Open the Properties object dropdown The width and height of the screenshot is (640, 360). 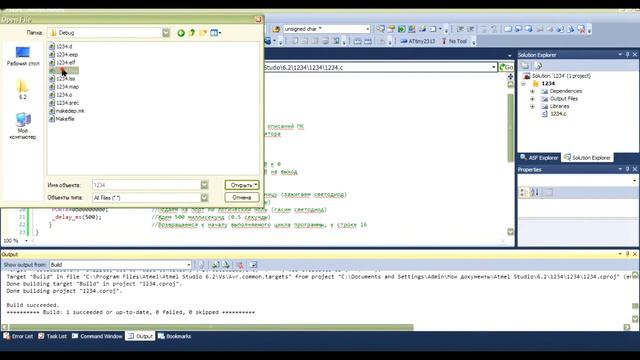click(634, 180)
